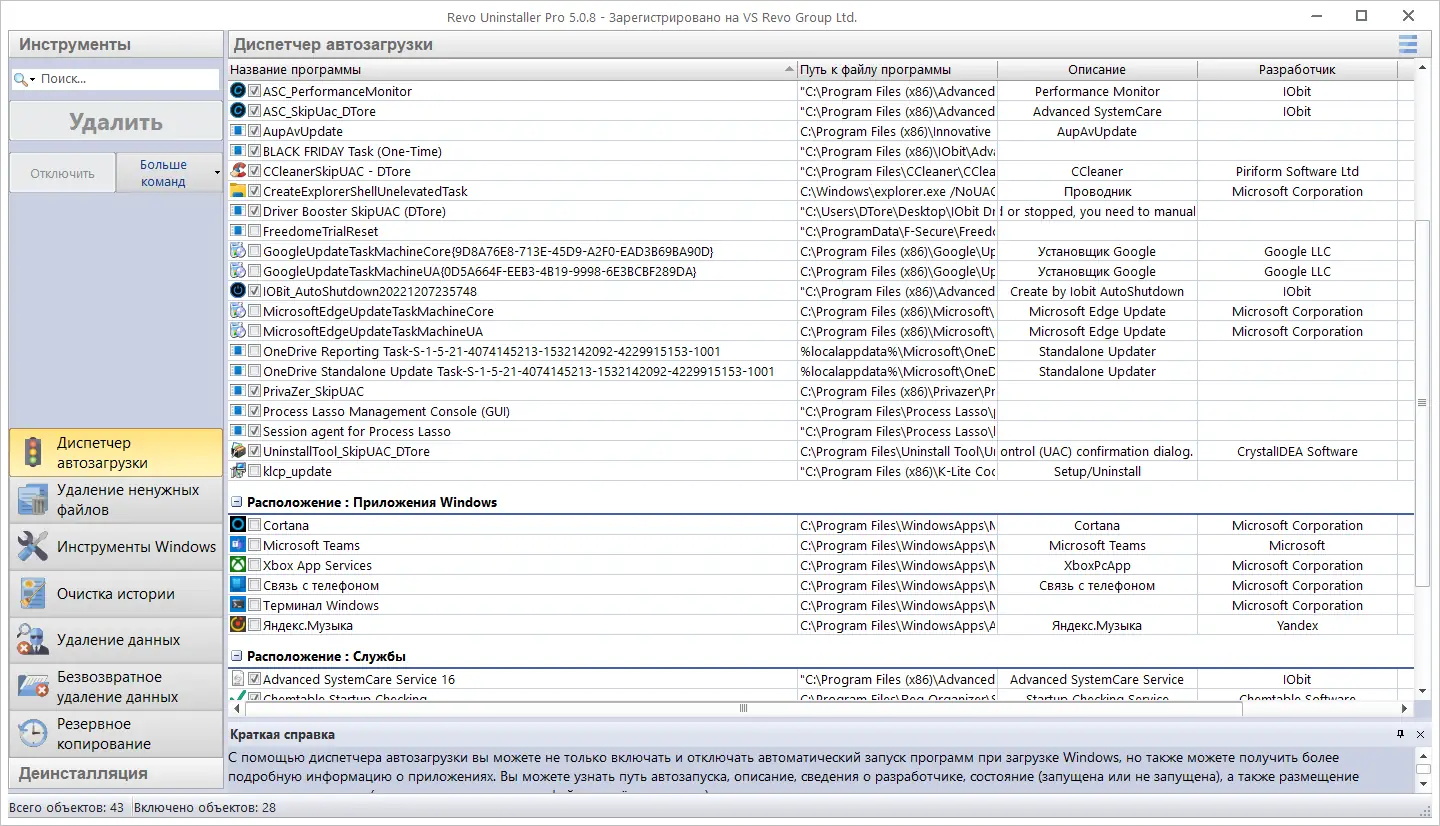The height and width of the screenshot is (826, 1440).
Task: Click the horizontal scrollbar thumb under the list
Action: 743,708
